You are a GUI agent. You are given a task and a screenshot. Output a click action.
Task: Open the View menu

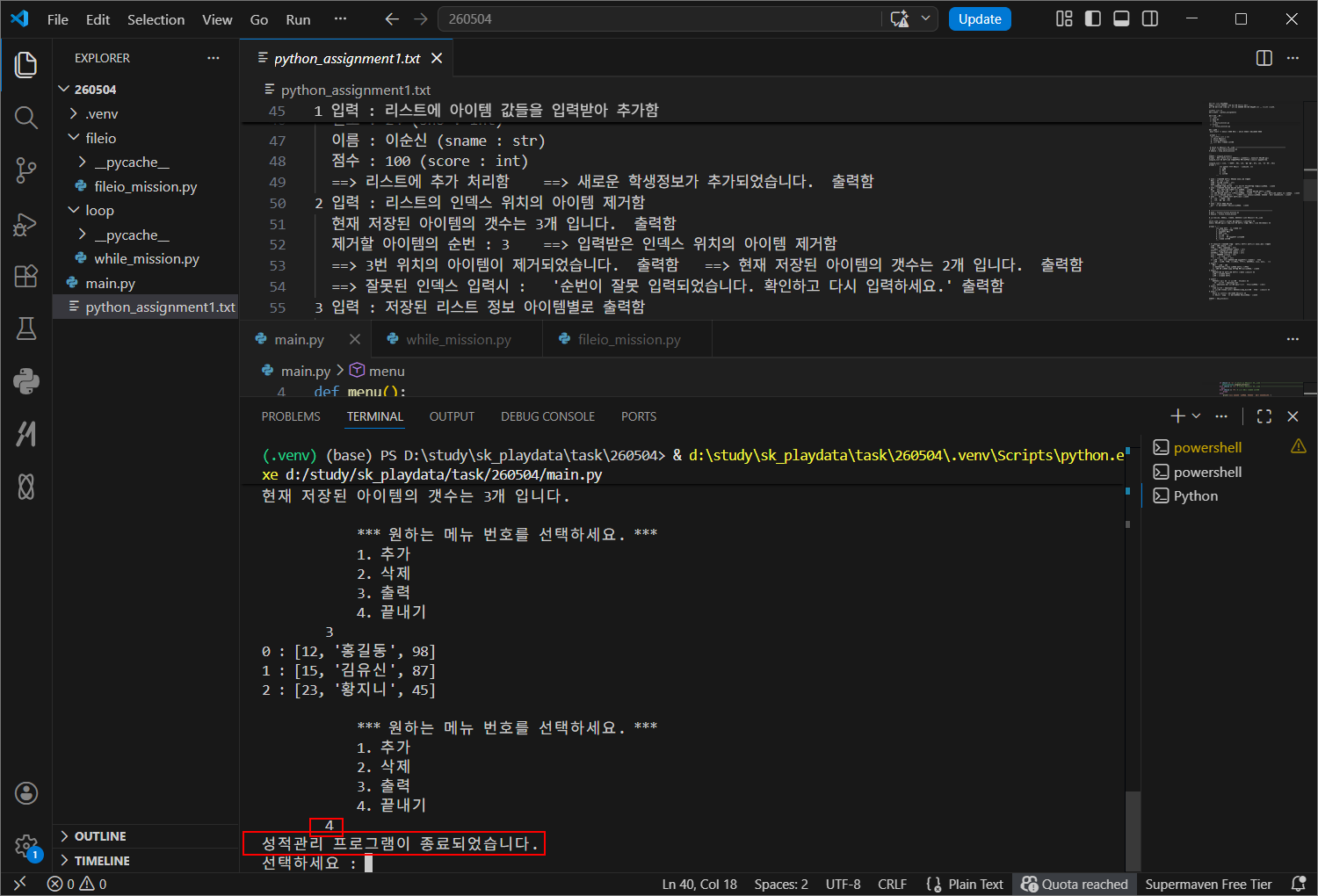click(x=217, y=19)
